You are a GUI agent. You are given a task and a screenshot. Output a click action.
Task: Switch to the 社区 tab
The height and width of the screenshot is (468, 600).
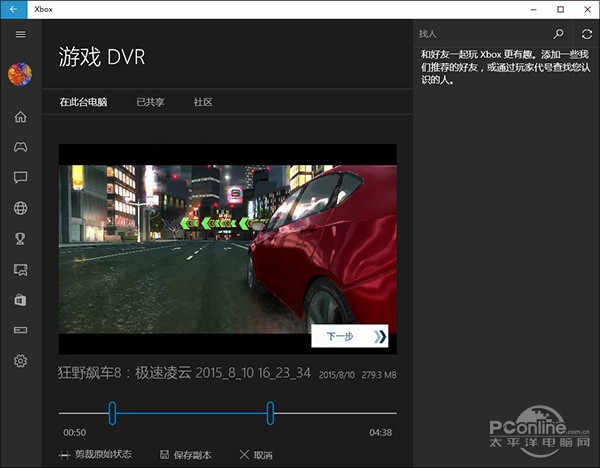pyautogui.click(x=203, y=102)
